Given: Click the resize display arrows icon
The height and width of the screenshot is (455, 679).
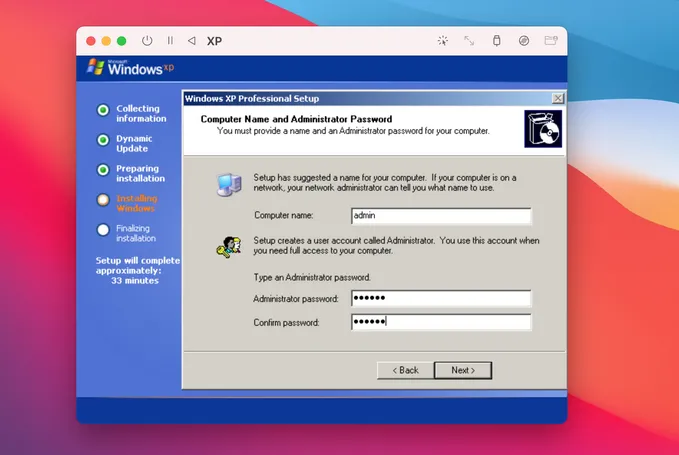Looking at the screenshot, I should coord(469,41).
